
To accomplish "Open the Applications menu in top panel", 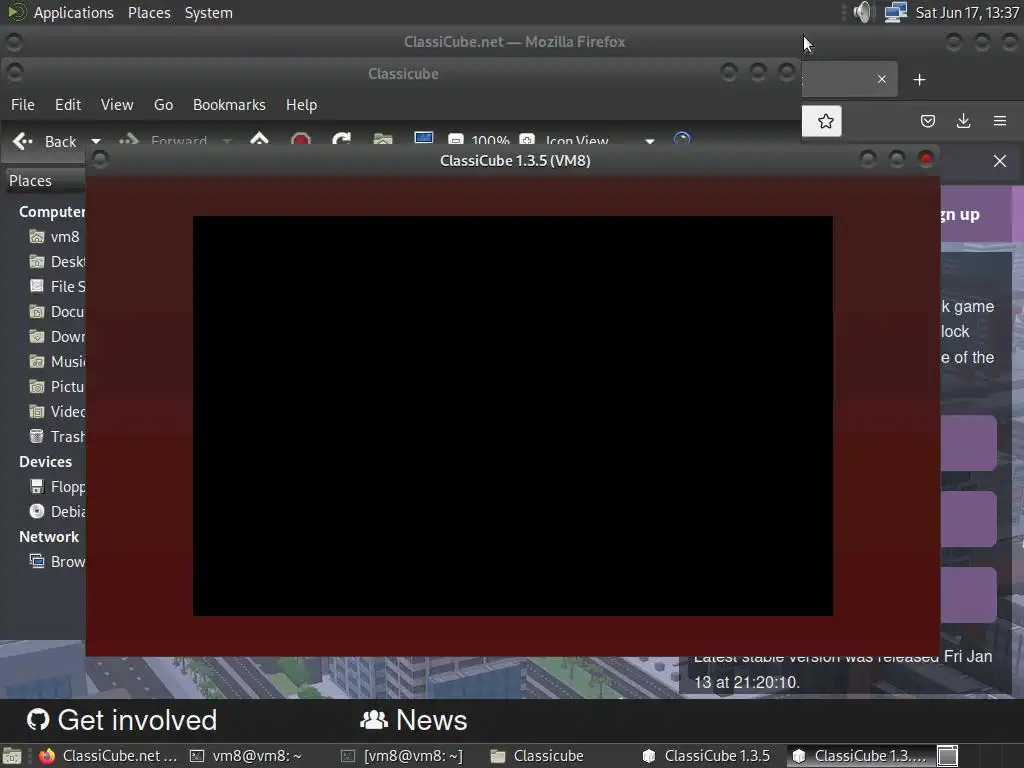I will (x=73, y=12).
